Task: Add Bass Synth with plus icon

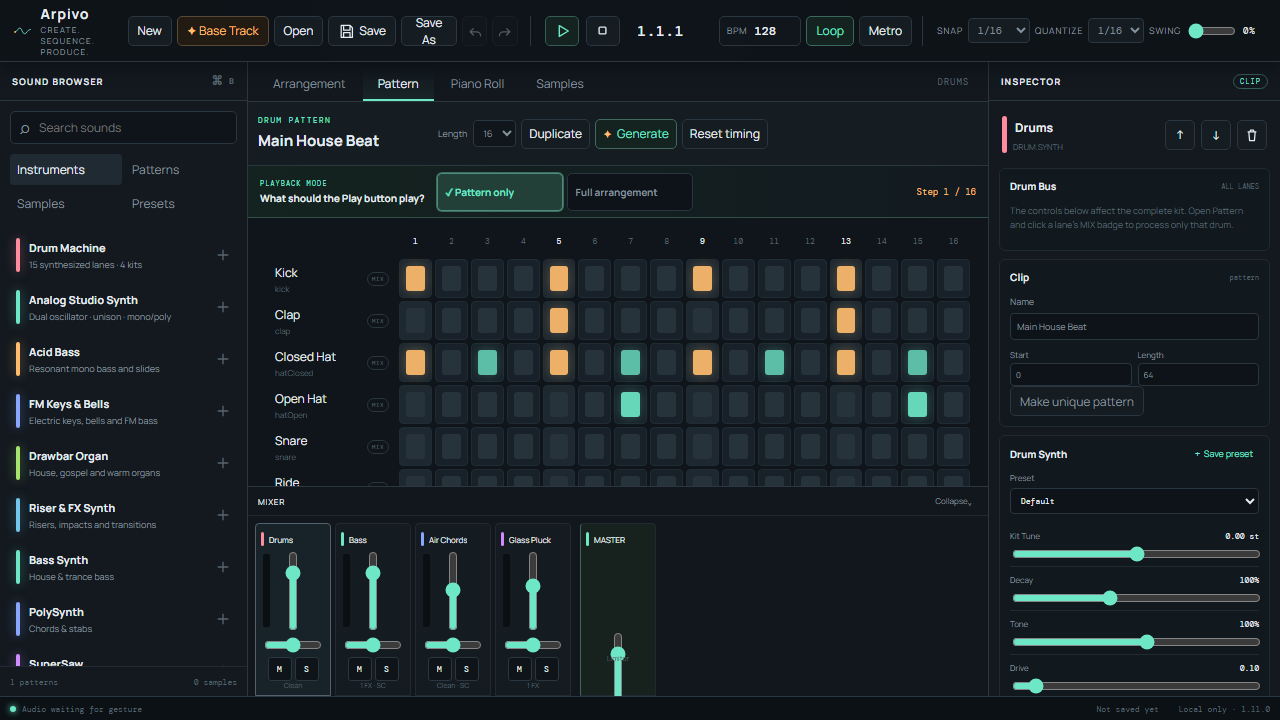Action: [x=223, y=567]
